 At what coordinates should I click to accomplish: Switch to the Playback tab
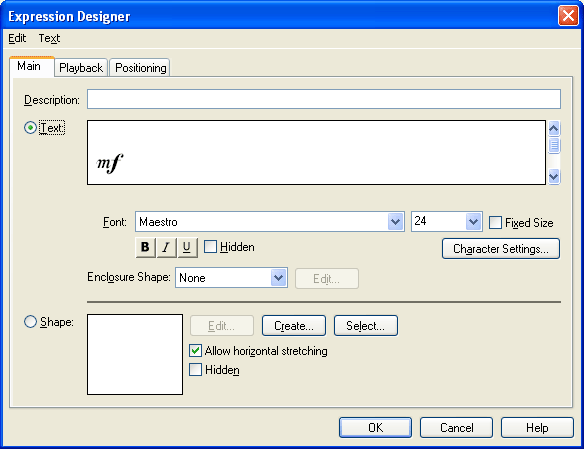(81, 68)
